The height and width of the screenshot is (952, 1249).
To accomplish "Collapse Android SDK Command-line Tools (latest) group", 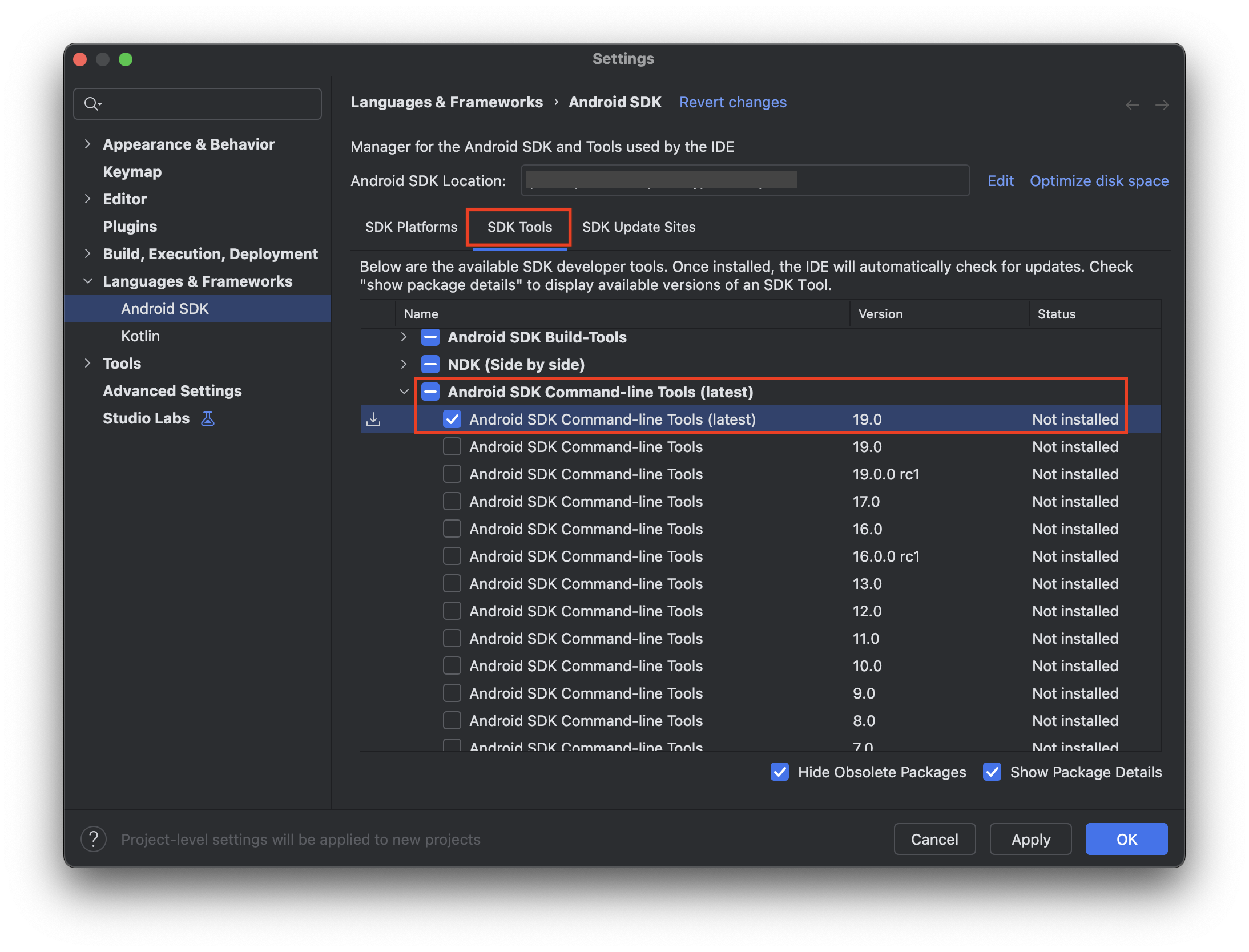I will 404,392.
